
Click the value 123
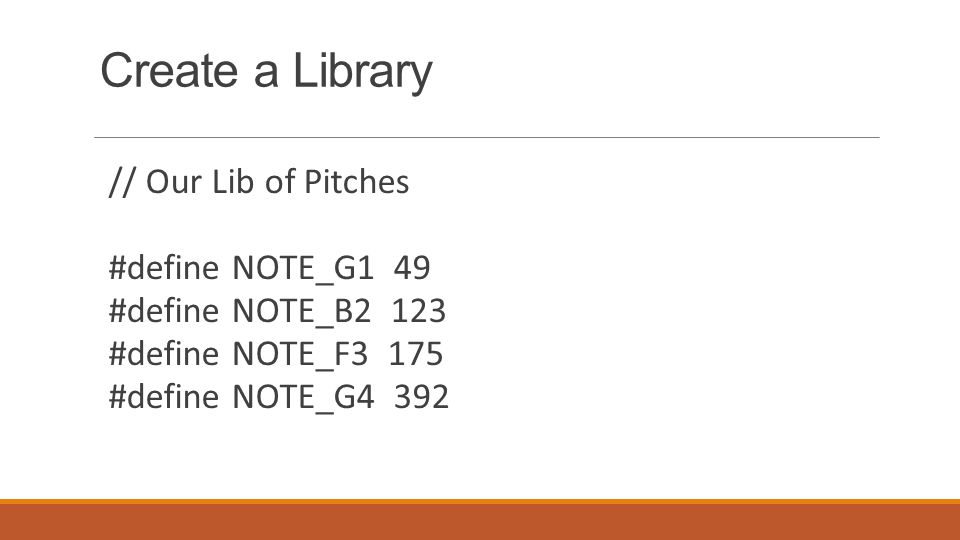click(x=419, y=310)
